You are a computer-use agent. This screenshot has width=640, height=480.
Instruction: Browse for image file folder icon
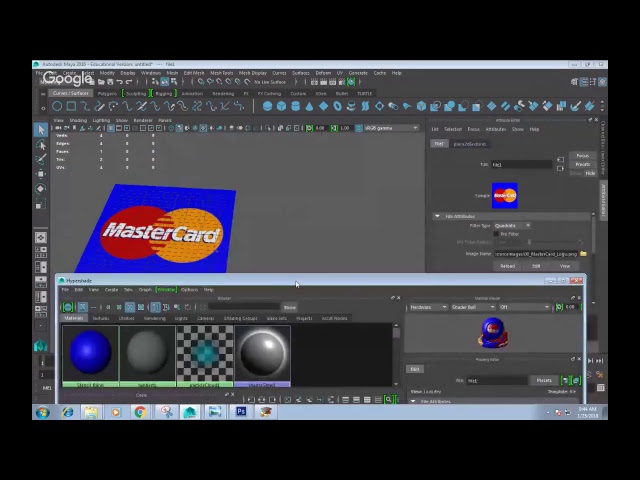tap(583, 254)
